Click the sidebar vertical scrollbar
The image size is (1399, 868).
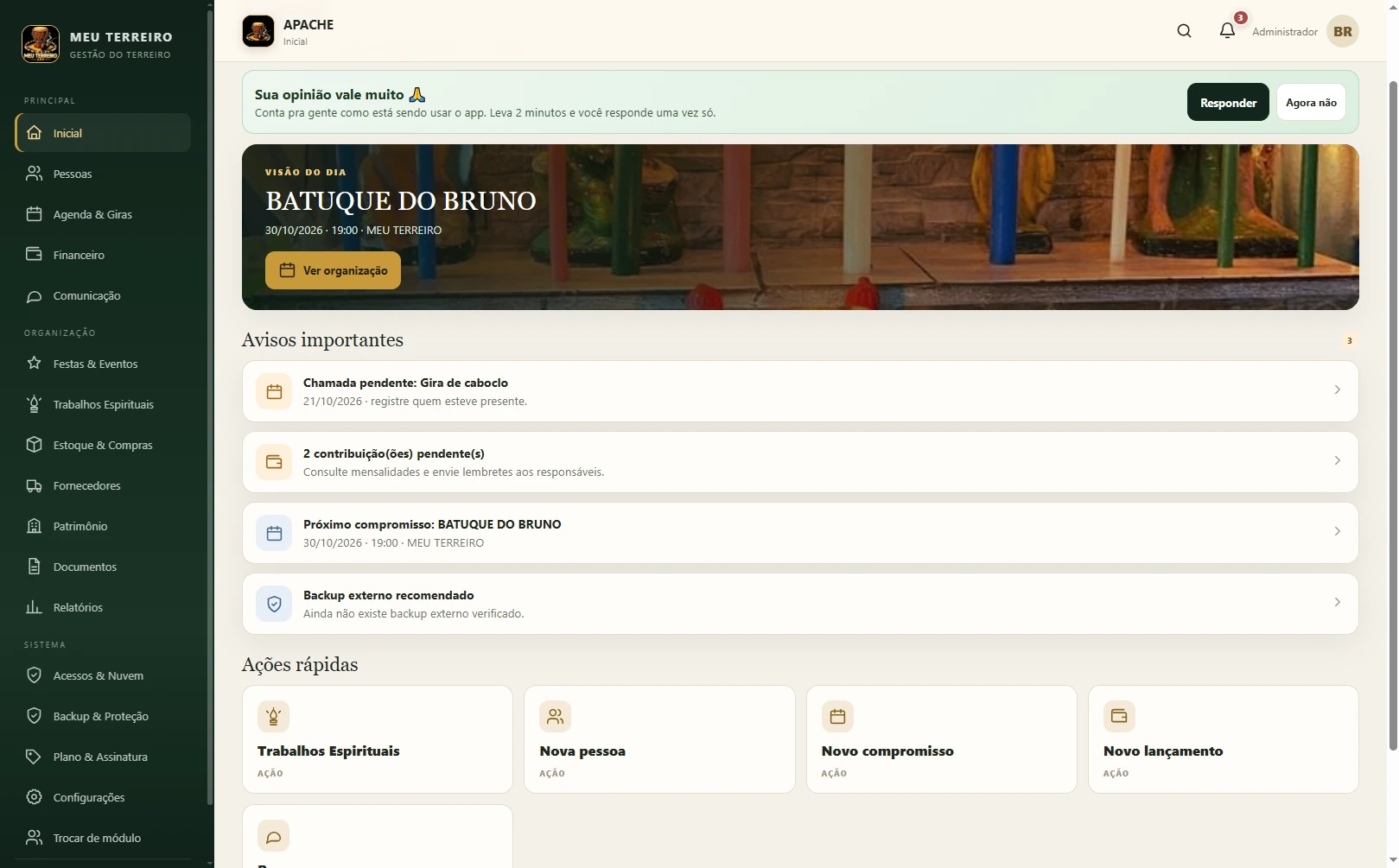tap(210, 406)
